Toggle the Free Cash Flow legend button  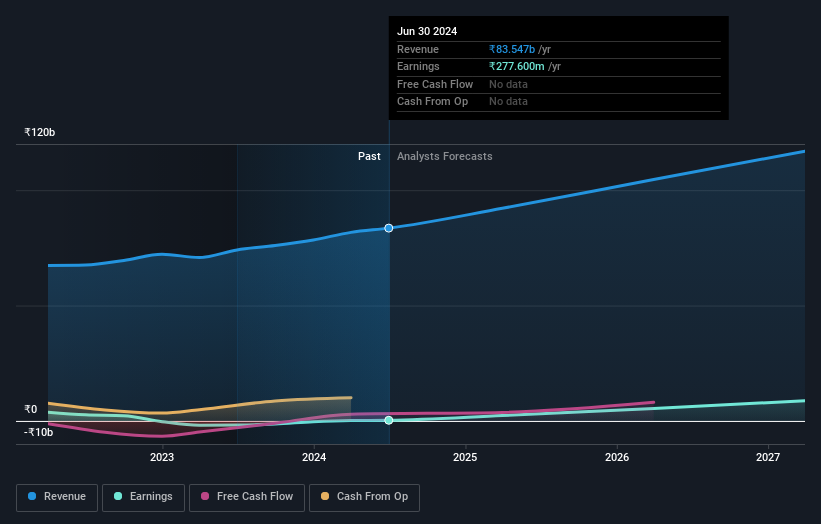[247, 497]
